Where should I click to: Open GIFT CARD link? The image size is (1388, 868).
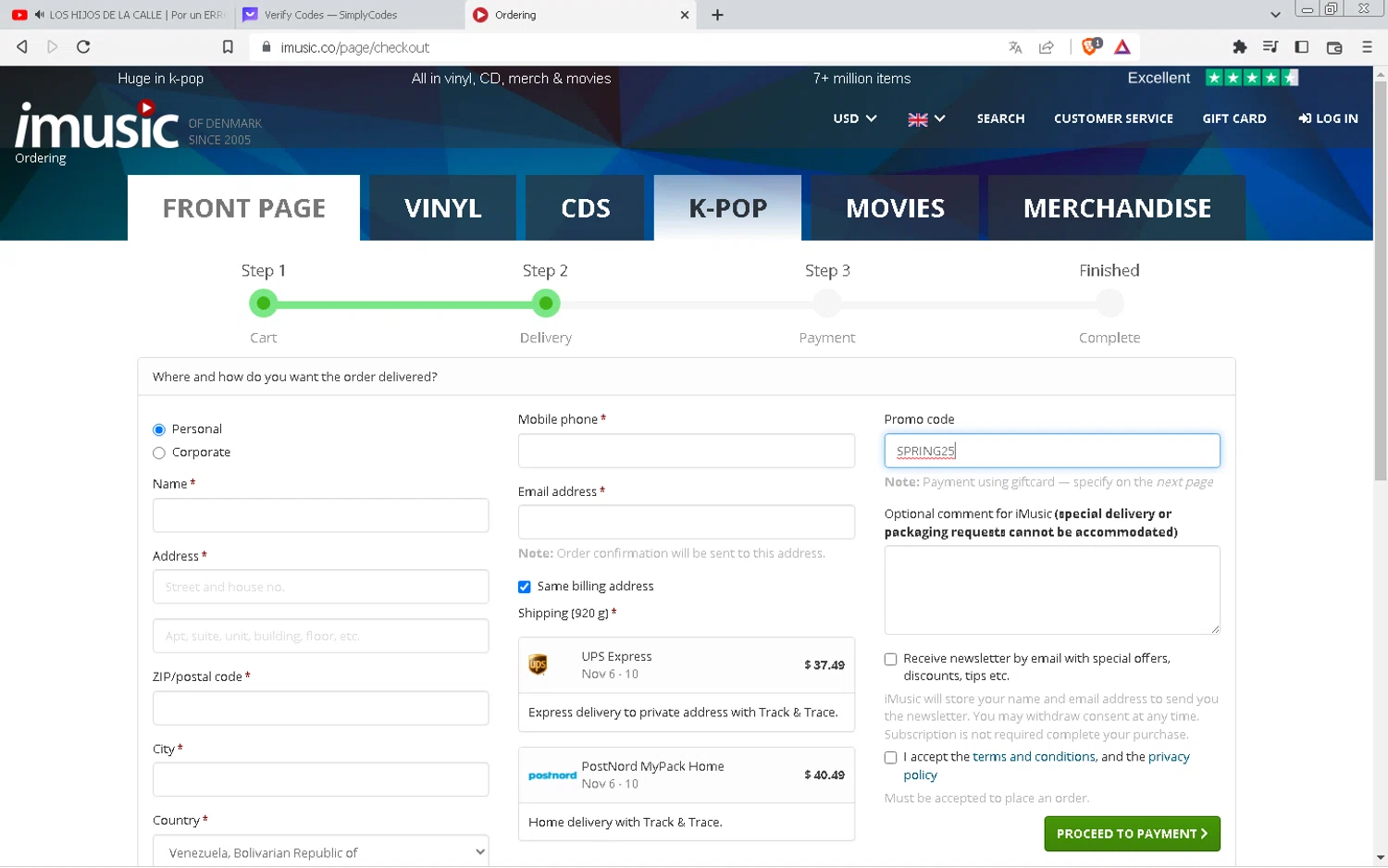[1233, 118]
